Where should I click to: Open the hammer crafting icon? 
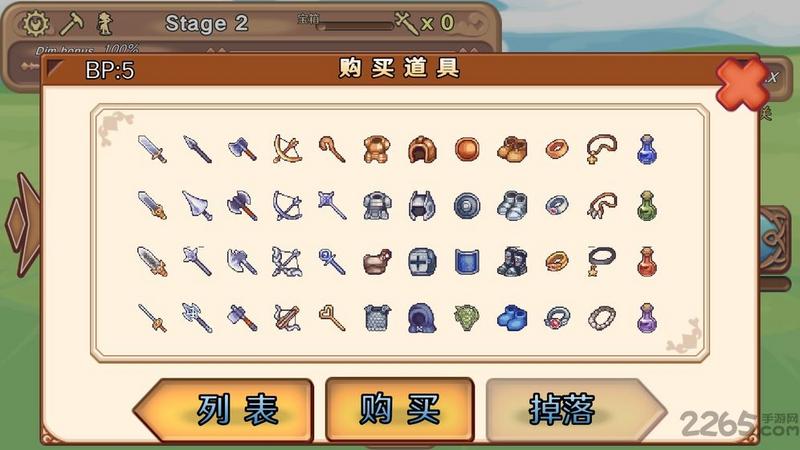tap(72, 24)
